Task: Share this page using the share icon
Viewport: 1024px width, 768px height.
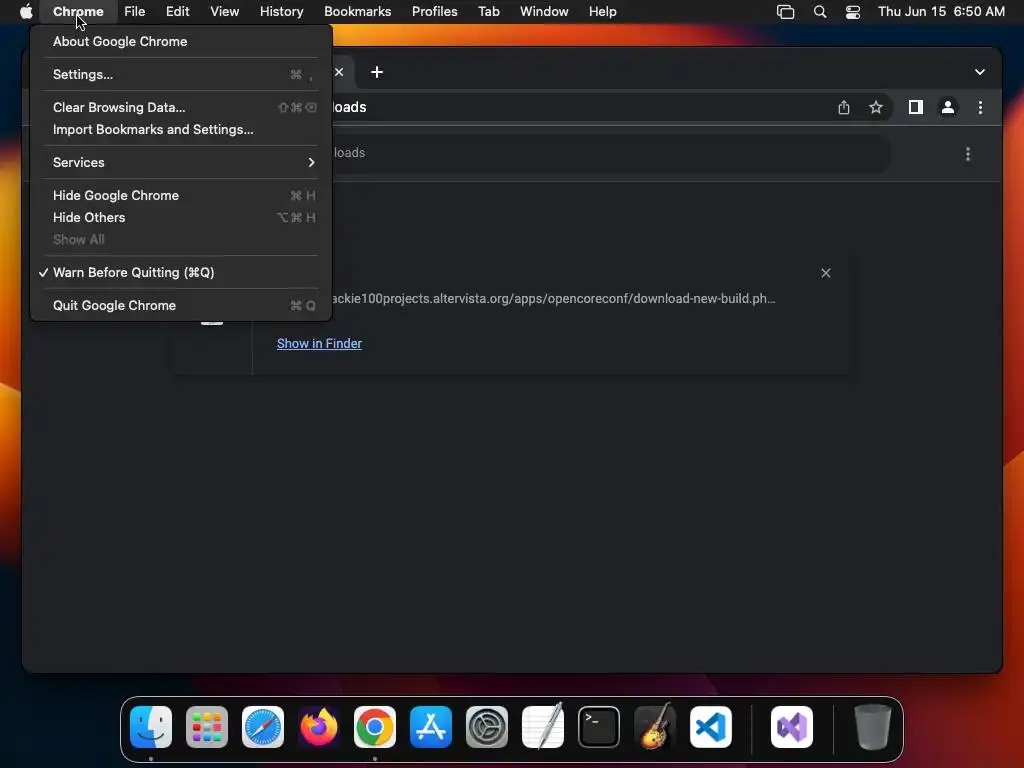Action: pos(844,107)
